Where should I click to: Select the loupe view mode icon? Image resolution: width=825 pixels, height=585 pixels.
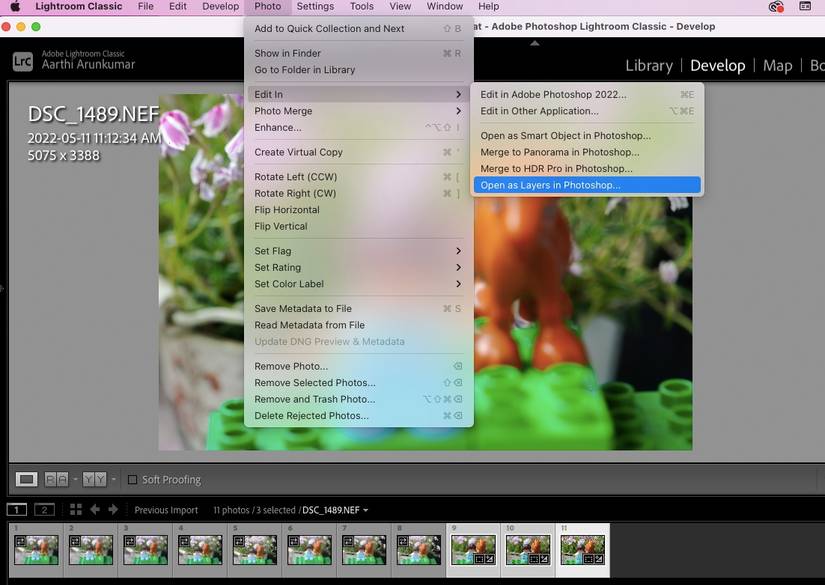point(26,479)
